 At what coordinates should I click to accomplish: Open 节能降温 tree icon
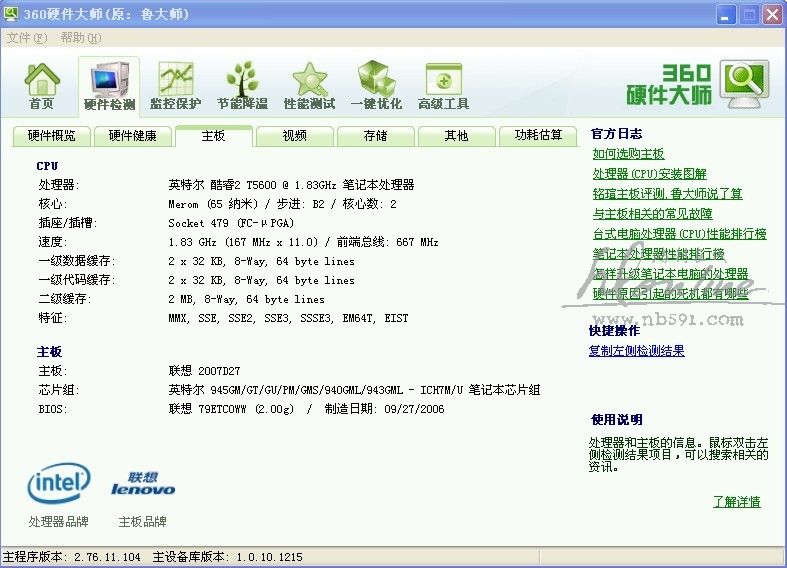[x=242, y=86]
